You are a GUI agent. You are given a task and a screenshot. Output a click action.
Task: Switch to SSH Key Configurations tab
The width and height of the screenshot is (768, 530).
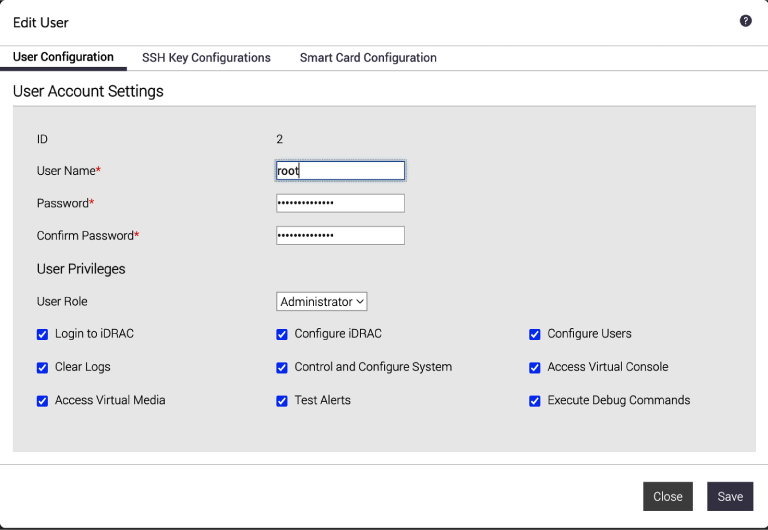[x=206, y=58]
